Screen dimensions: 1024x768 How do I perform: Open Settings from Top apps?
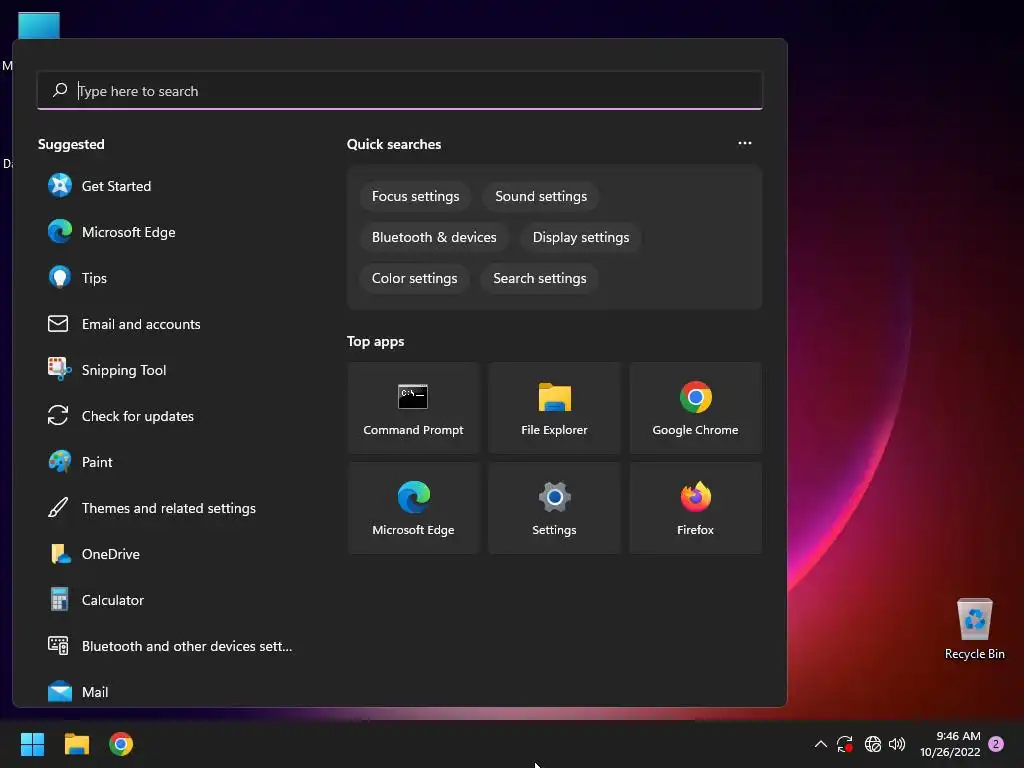(x=554, y=508)
